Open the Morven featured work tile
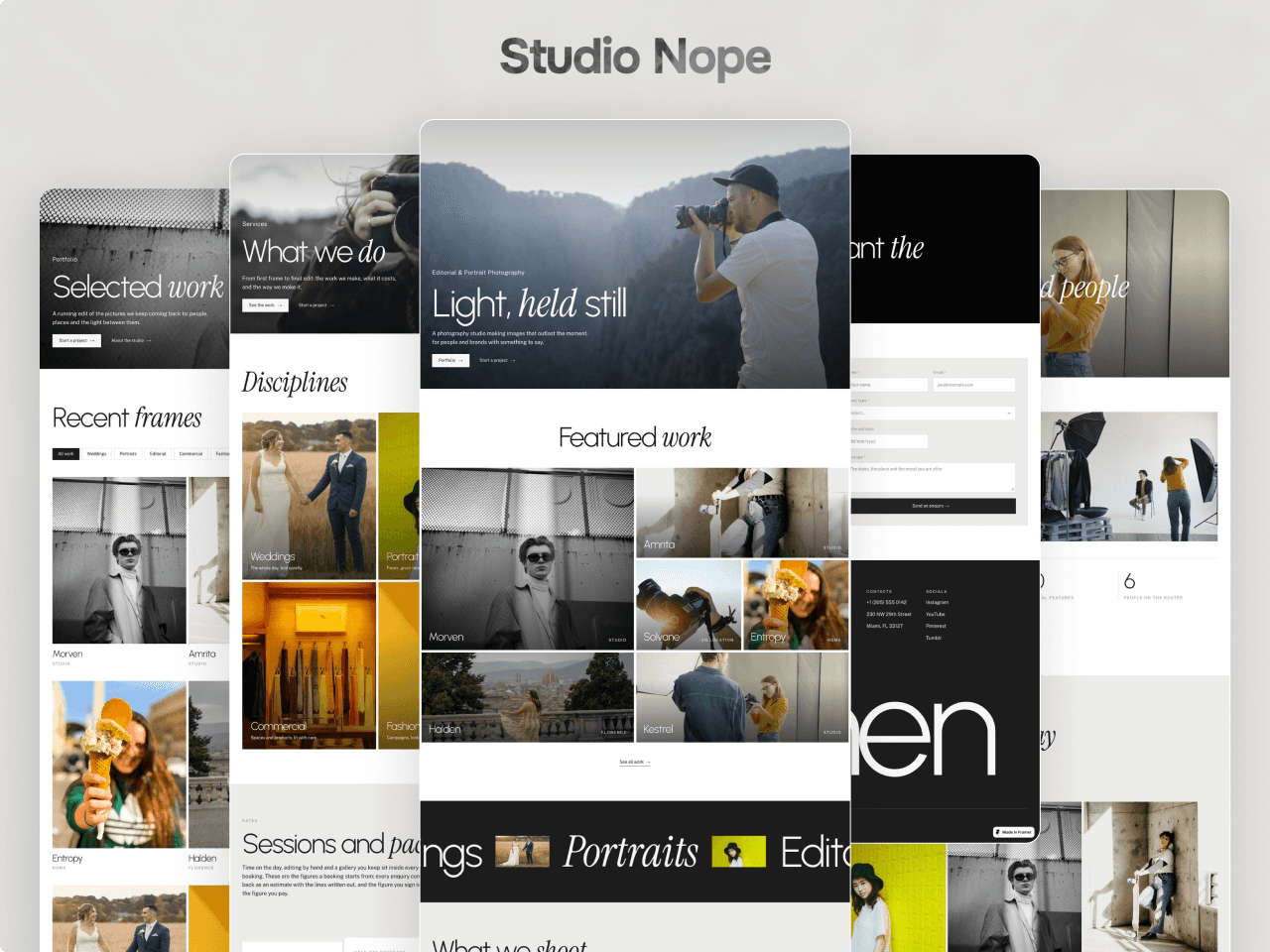The image size is (1270, 952). coord(528,559)
